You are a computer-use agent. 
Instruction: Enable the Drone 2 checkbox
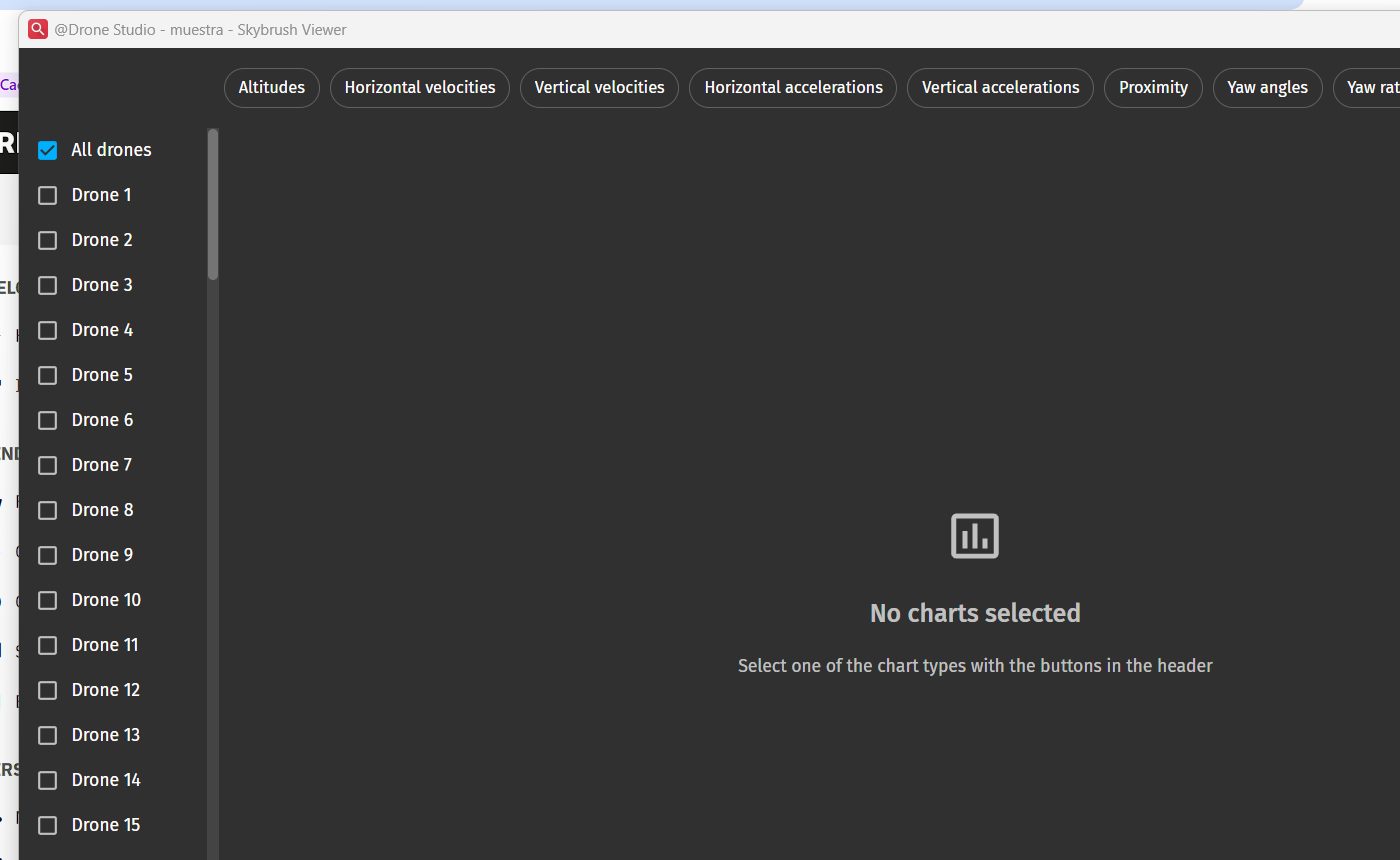pyautogui.click(x=47, y=240)
